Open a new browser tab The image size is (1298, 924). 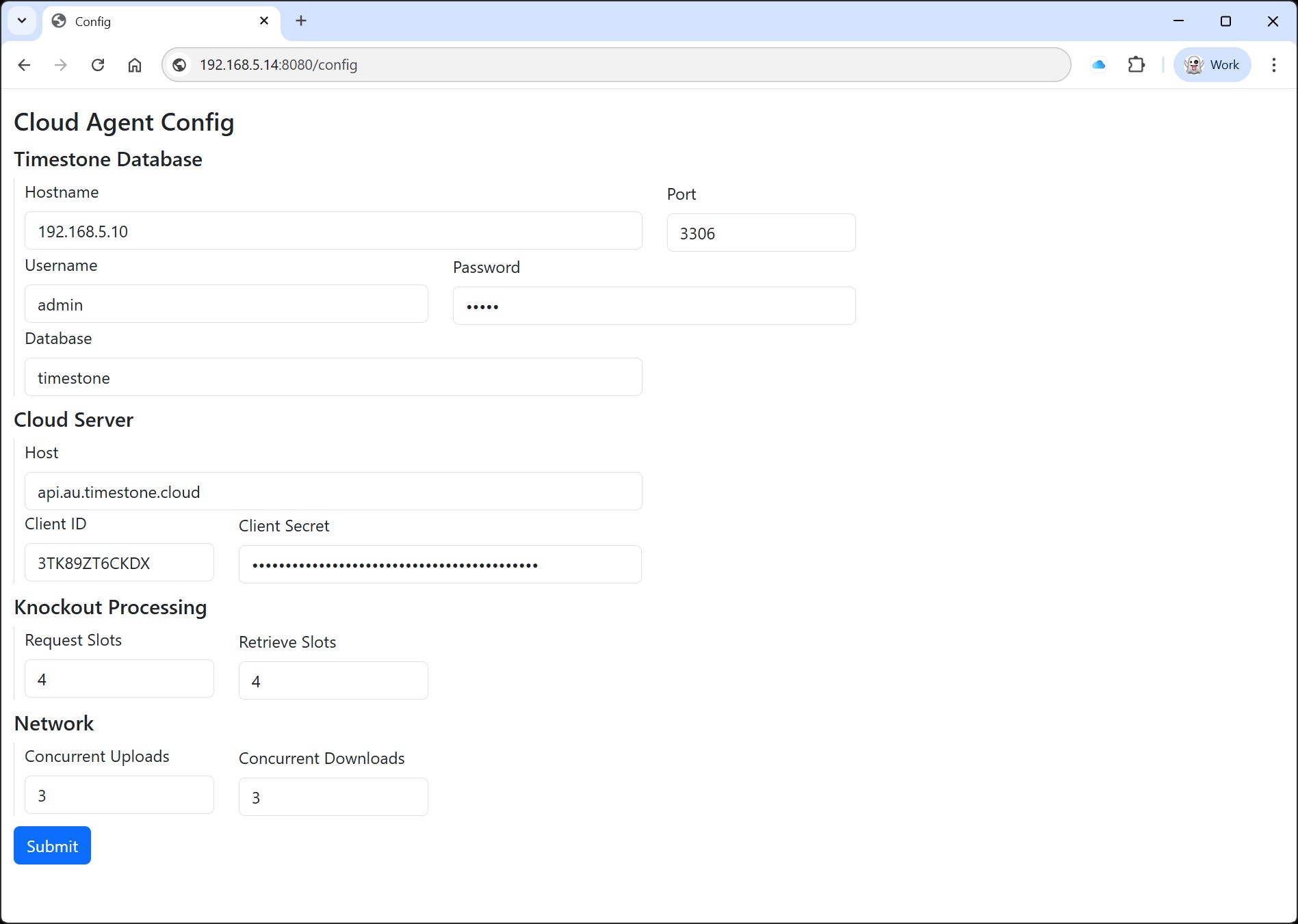[301, 21]
